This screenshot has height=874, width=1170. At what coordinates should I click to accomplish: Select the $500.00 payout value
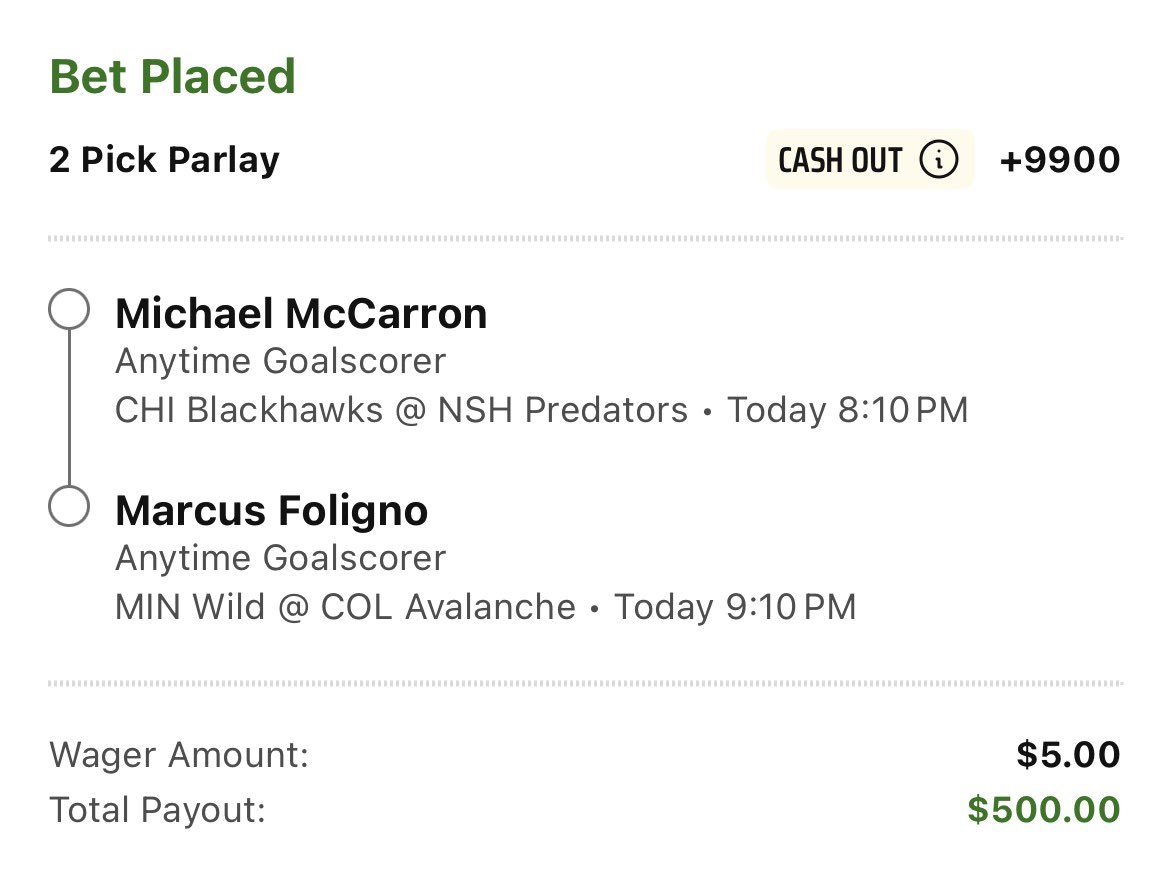pyautogui.click(x=1044, y=810)
